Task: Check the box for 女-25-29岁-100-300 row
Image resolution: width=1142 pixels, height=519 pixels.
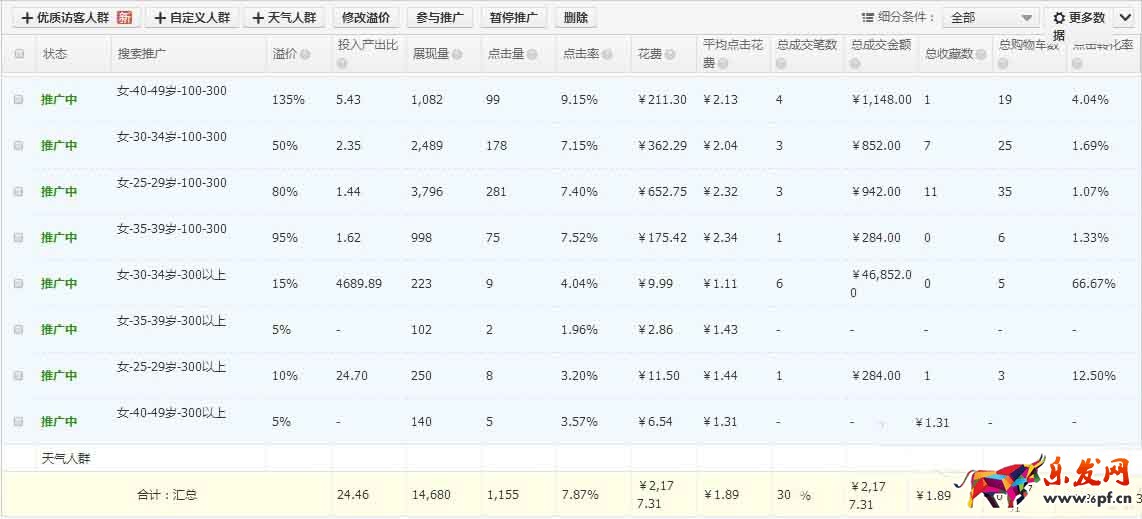Action: tap(18, 191)
